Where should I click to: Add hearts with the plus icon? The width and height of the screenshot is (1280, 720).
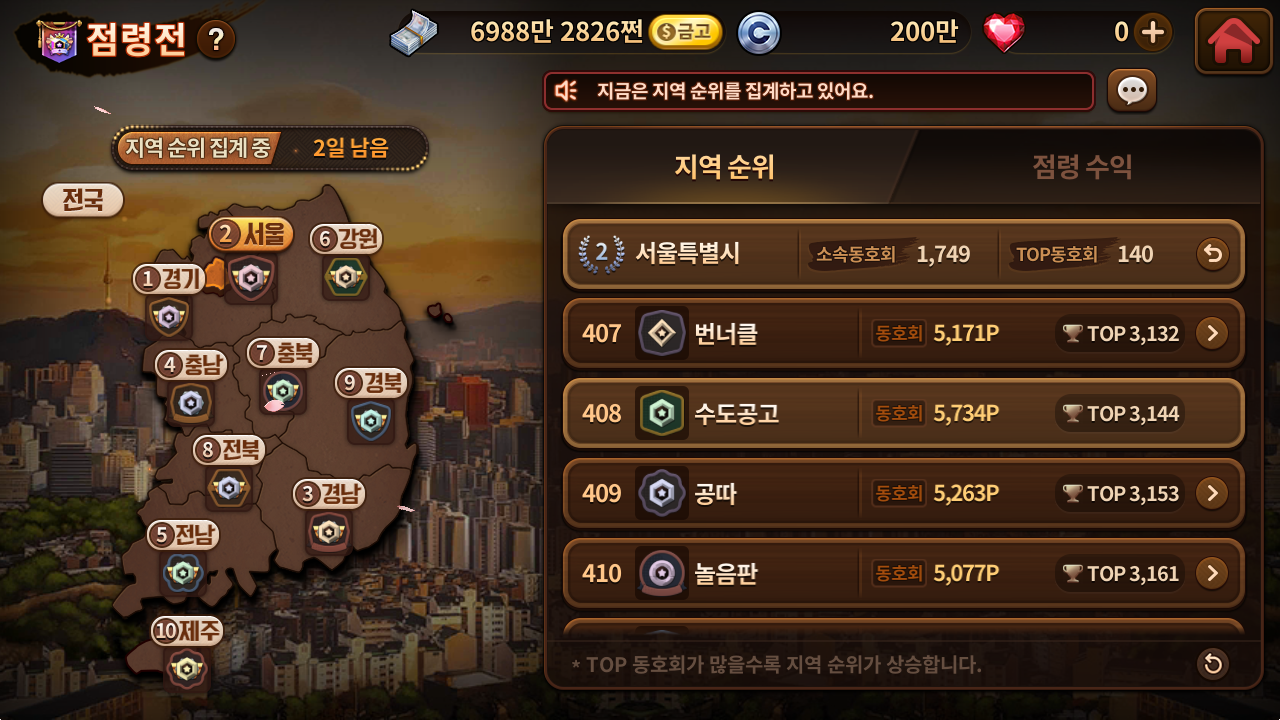[x=1153, y=32]
